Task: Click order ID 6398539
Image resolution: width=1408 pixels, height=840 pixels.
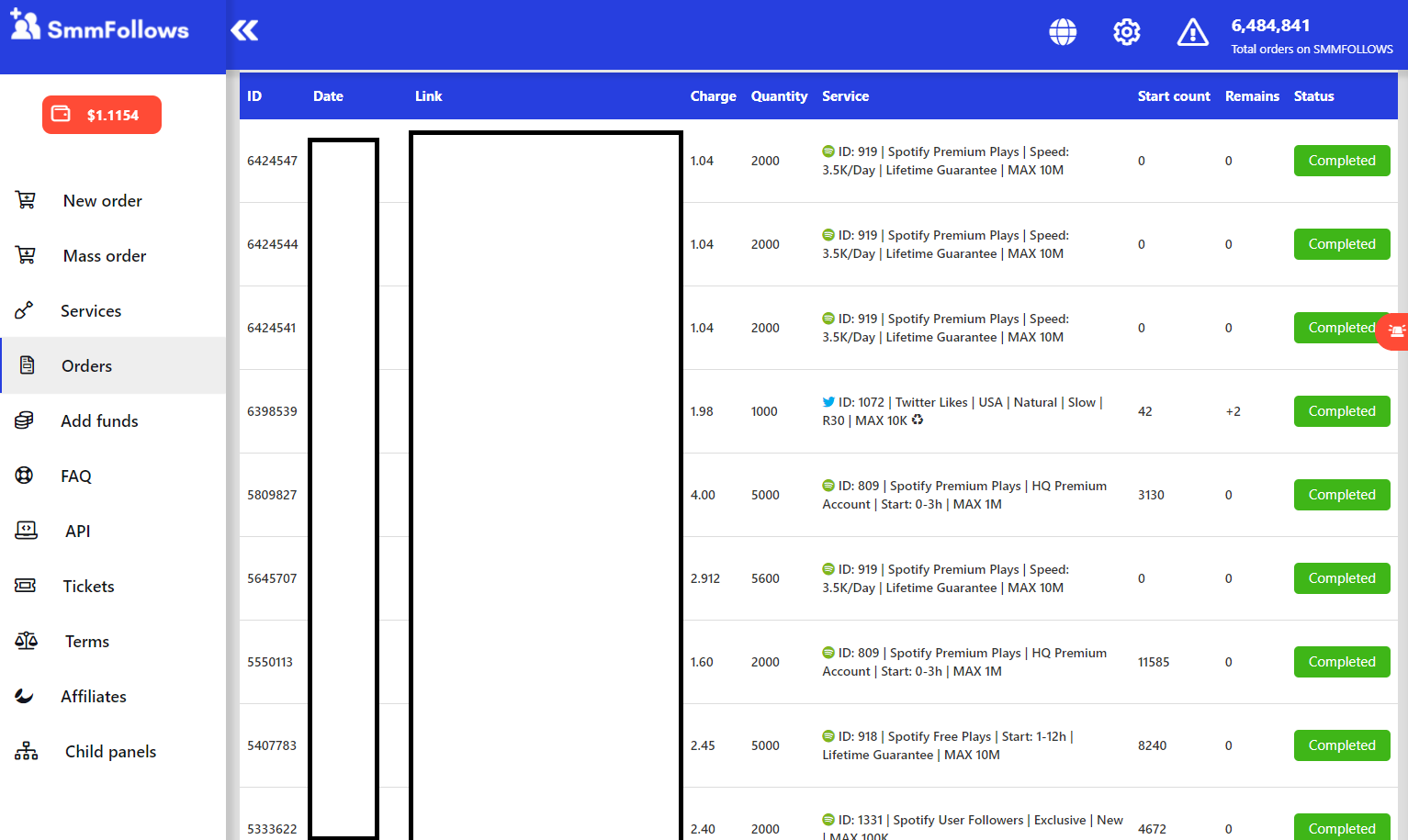Action: [272, 411]
